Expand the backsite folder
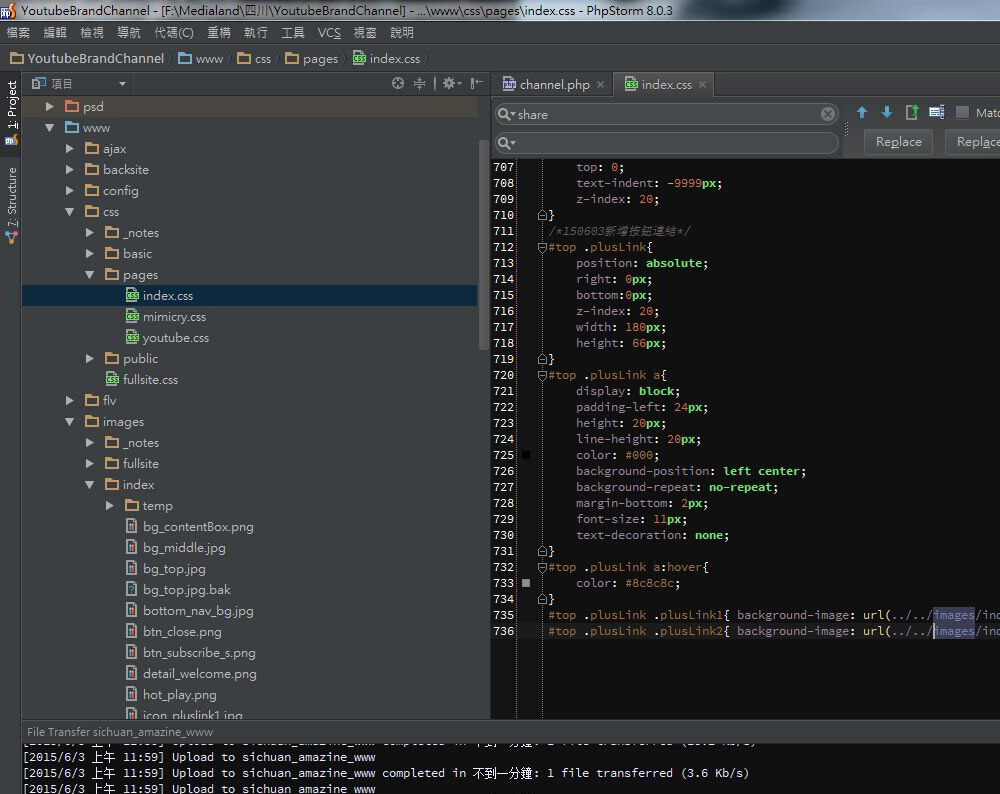Viewport: 1000px width, 794px height. click(70, 170)
